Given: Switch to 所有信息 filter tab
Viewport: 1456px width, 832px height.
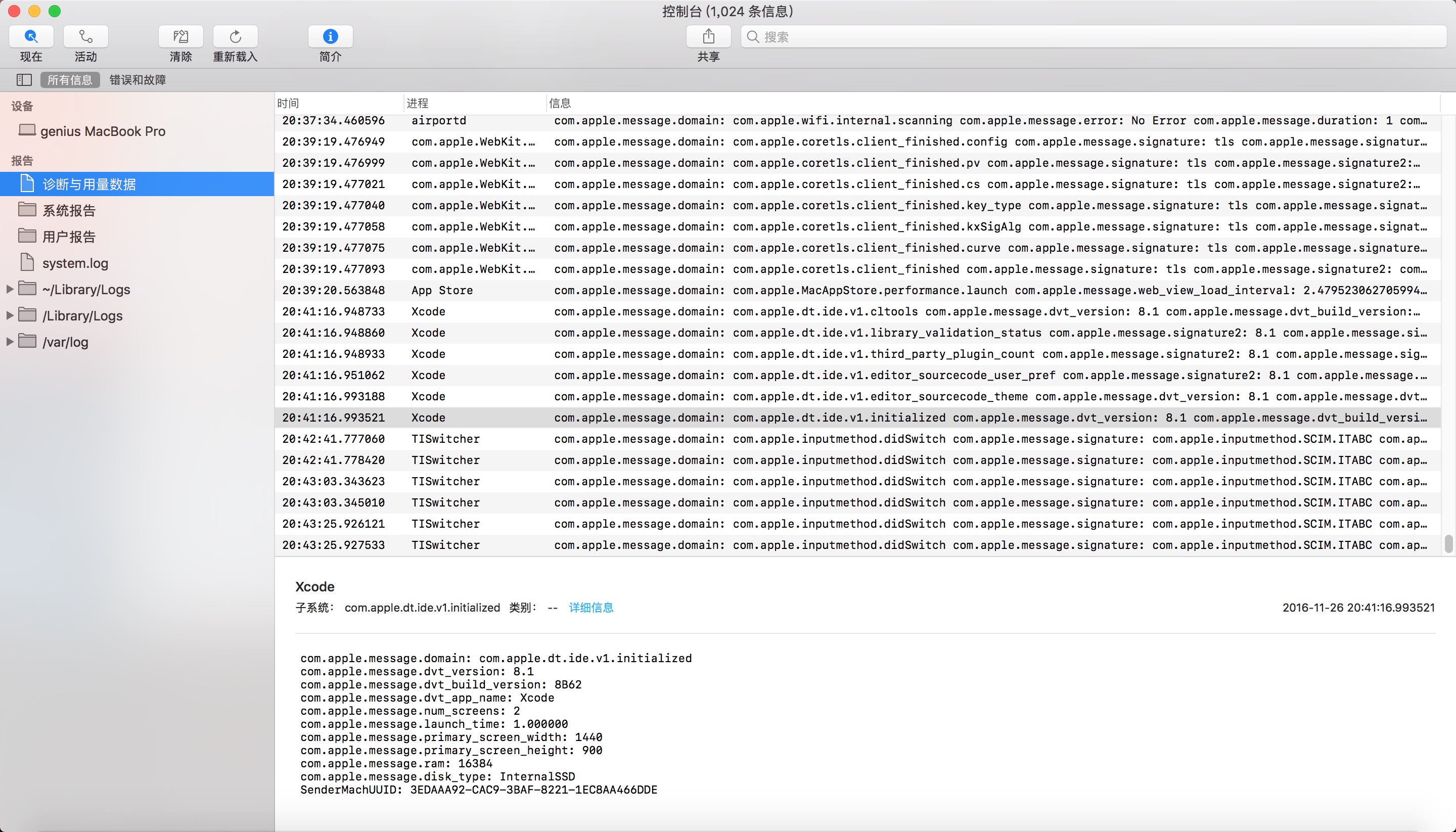Looking at the screenshot, I should pos(70,80).
